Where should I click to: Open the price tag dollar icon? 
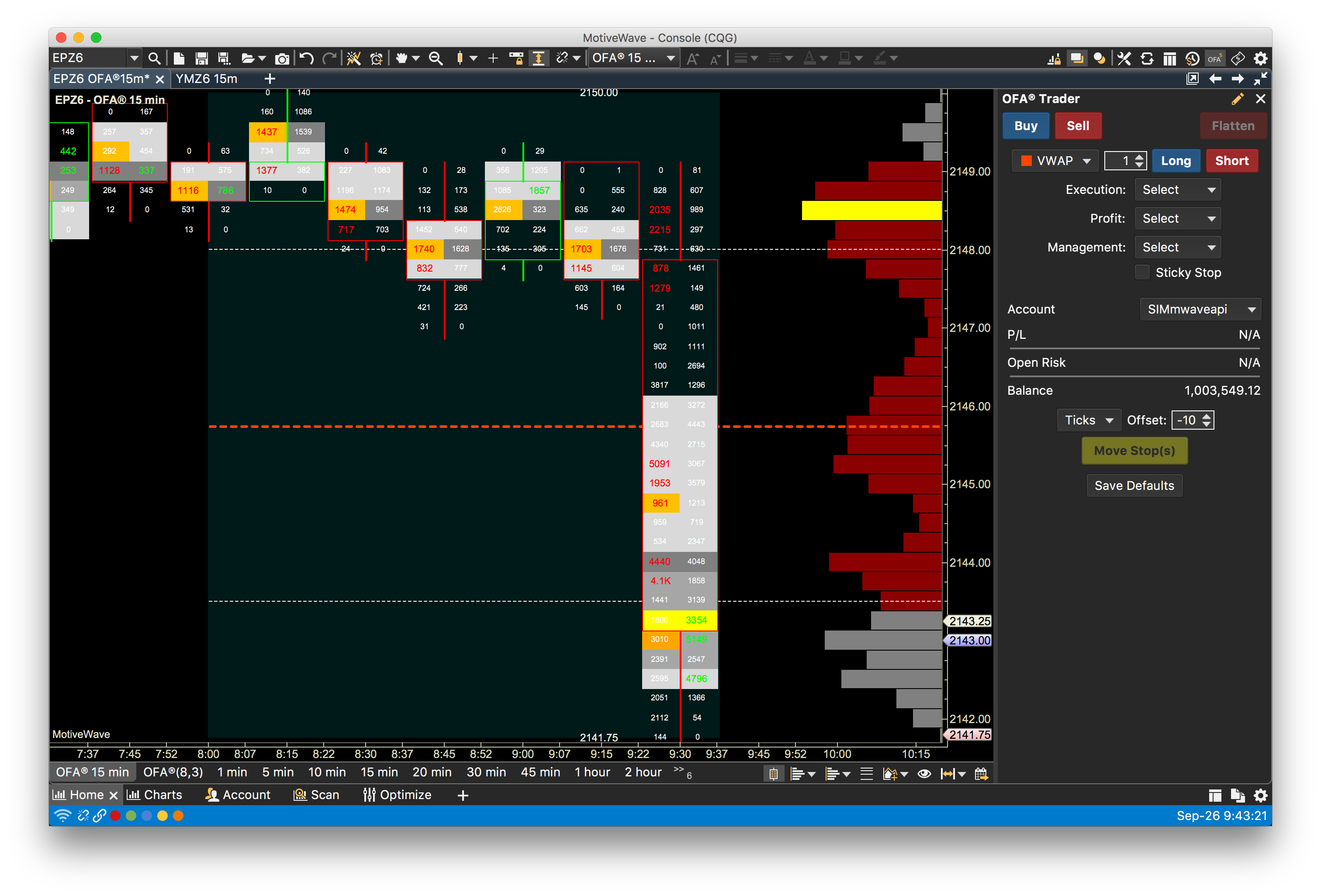click(x=1238, y=59)
